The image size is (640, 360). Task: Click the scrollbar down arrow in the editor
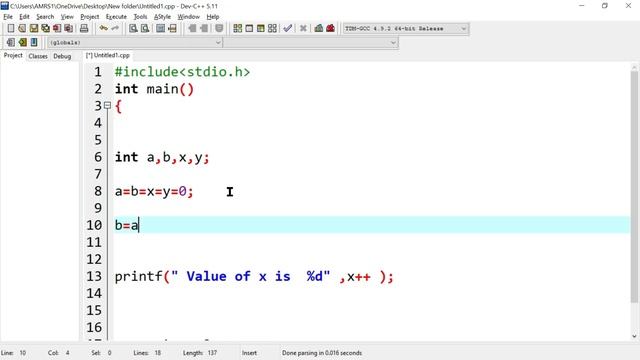[x=634, y=336]
